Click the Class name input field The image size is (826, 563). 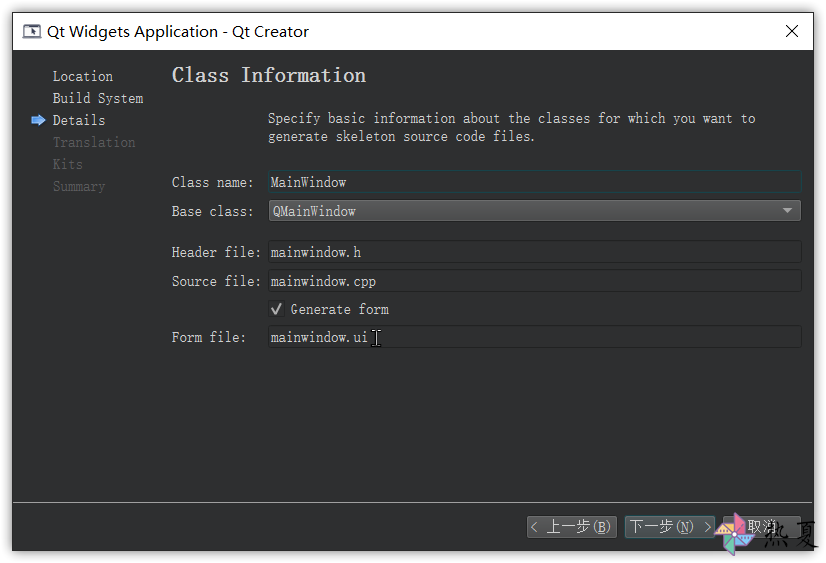(535, 182)
